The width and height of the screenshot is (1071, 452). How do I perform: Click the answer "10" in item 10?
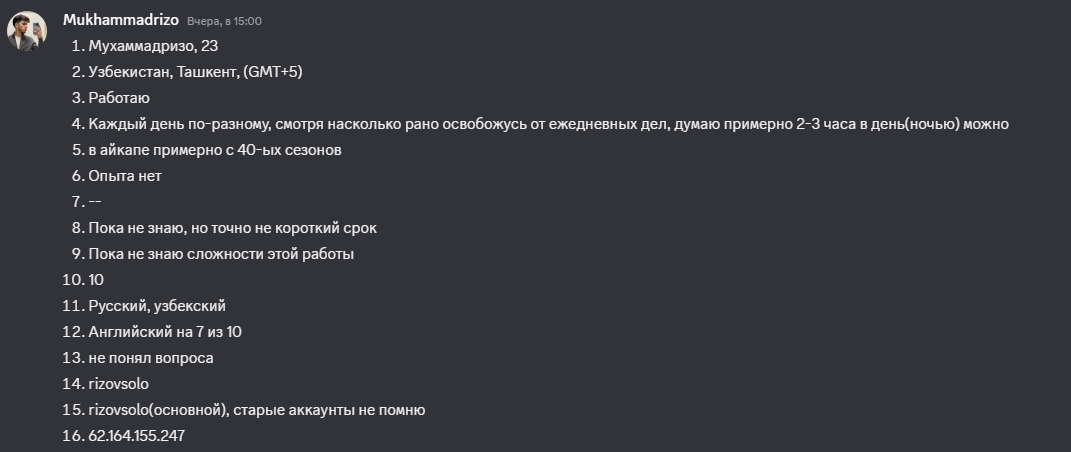[96, 280]
